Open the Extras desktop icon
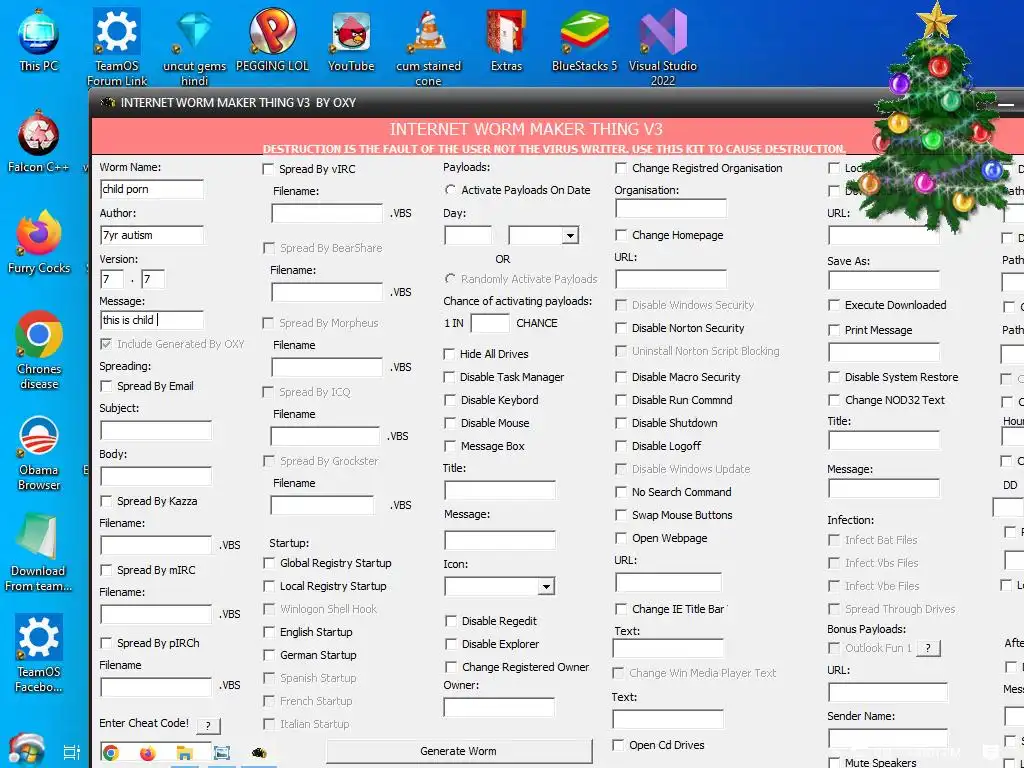1024x768 pixels. point(507,40)
